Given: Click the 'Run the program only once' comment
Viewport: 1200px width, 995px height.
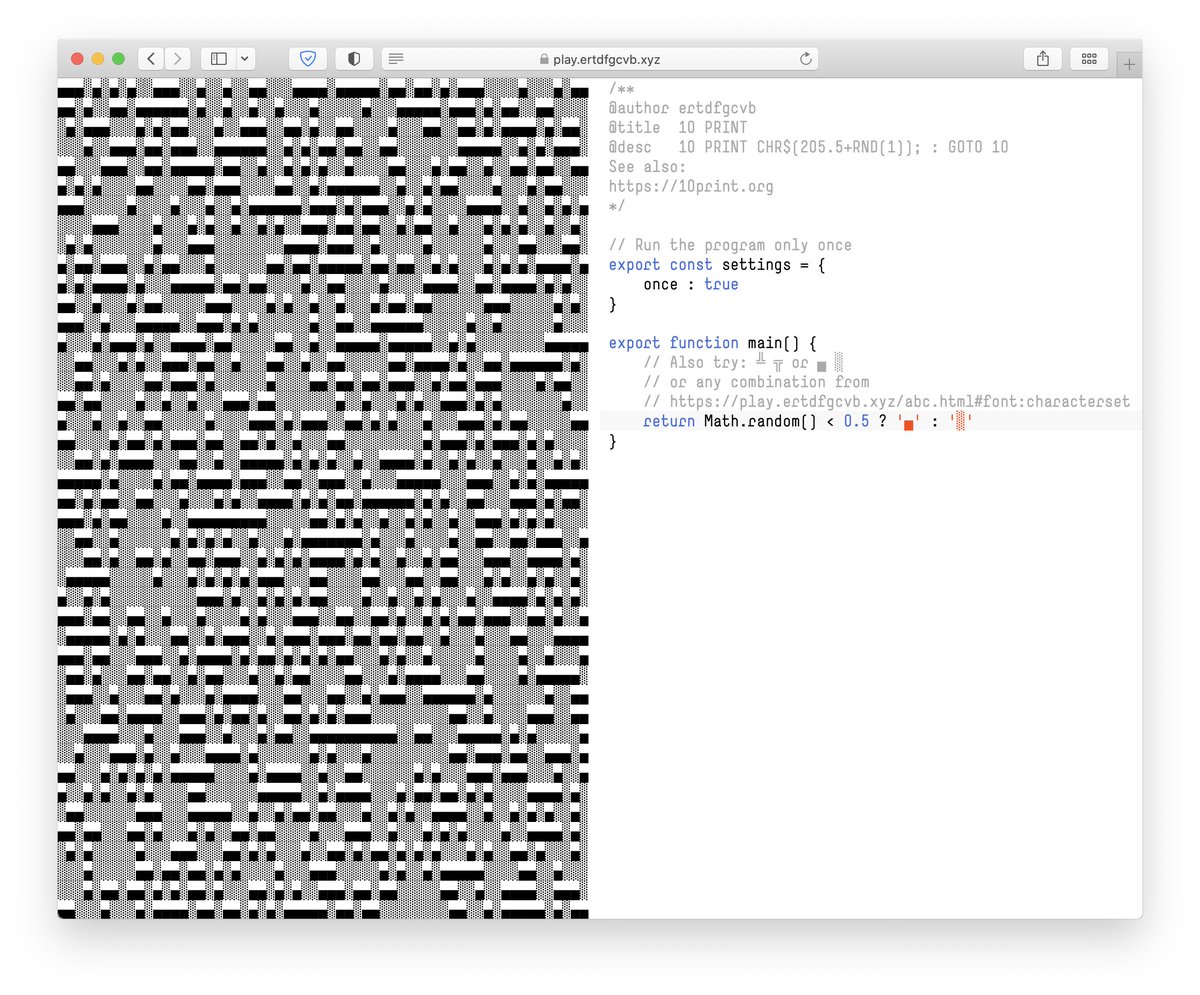Looking at the screenshot, I should click(x=730, y=245).
